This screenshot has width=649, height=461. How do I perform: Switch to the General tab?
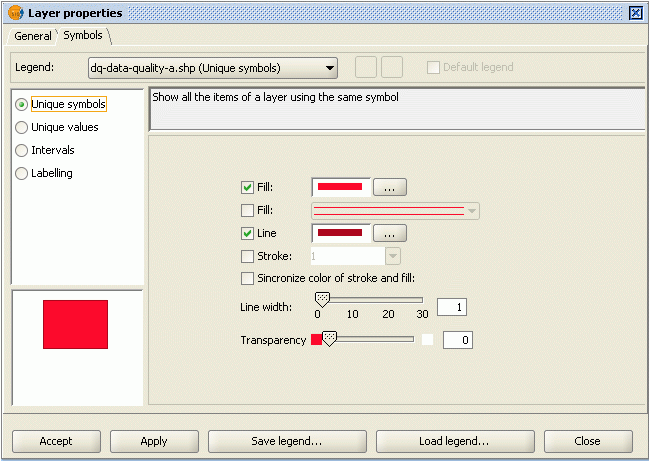33,36
